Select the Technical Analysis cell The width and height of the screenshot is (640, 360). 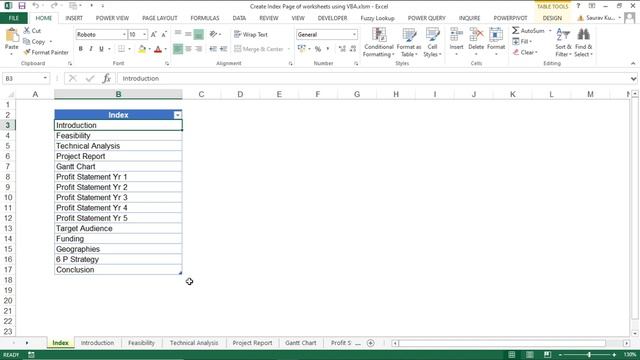click(x=118, y=146)
